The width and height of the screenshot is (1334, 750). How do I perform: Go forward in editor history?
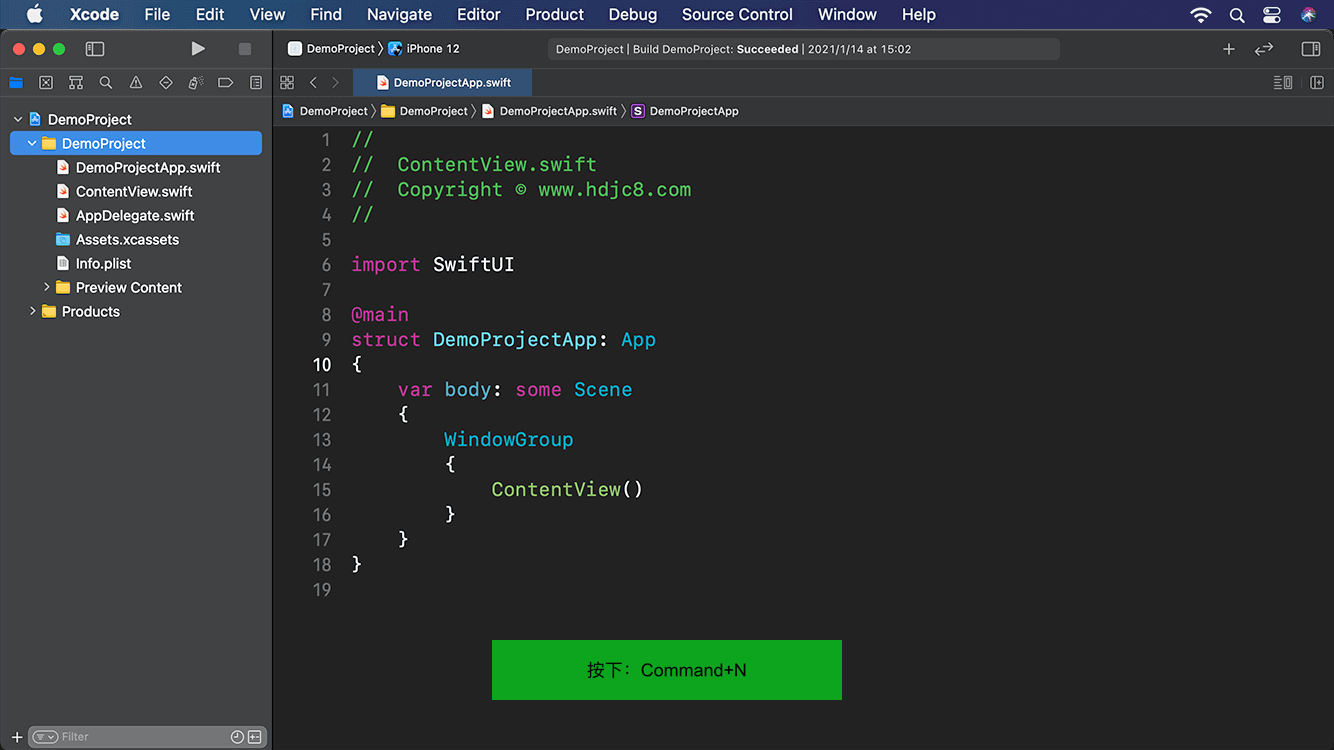pyautogui.click(x=335, y=83)
